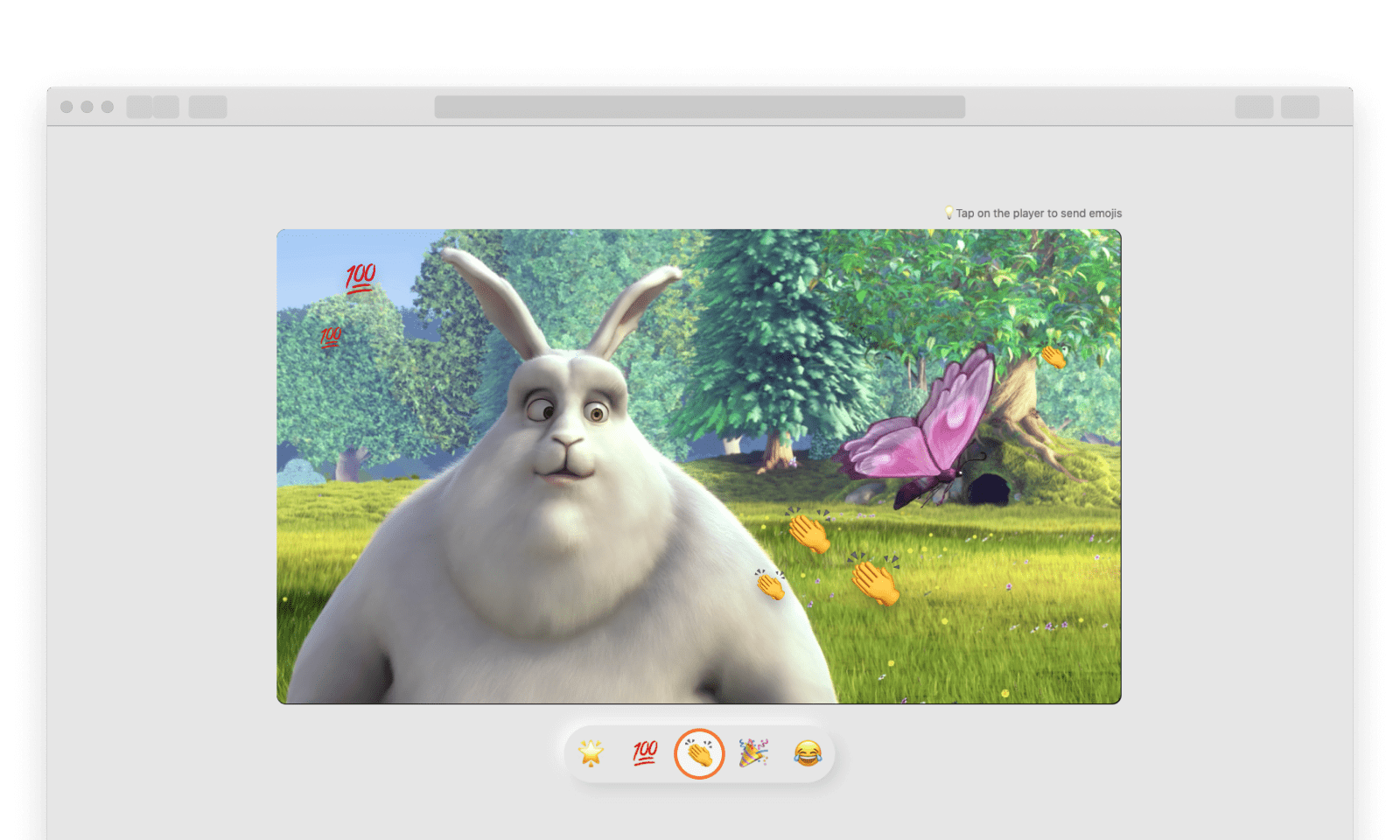Focus the browser address bar
Image resolution: width=1400 pixels, height=840 pixels.
coord(699,107)
